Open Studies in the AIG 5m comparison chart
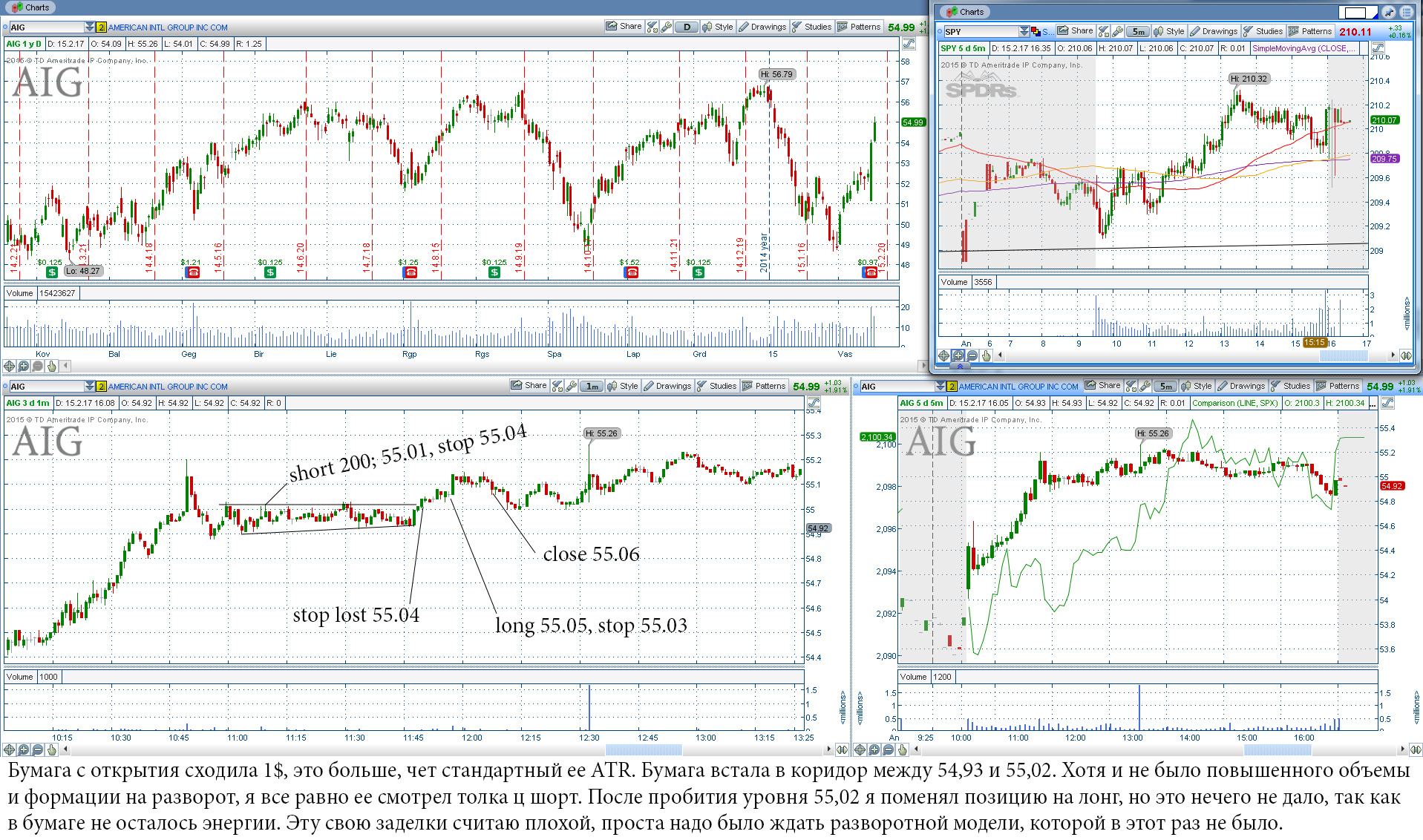The height and width of the screenshot is (840, 1423). (x=1290, y=386)
